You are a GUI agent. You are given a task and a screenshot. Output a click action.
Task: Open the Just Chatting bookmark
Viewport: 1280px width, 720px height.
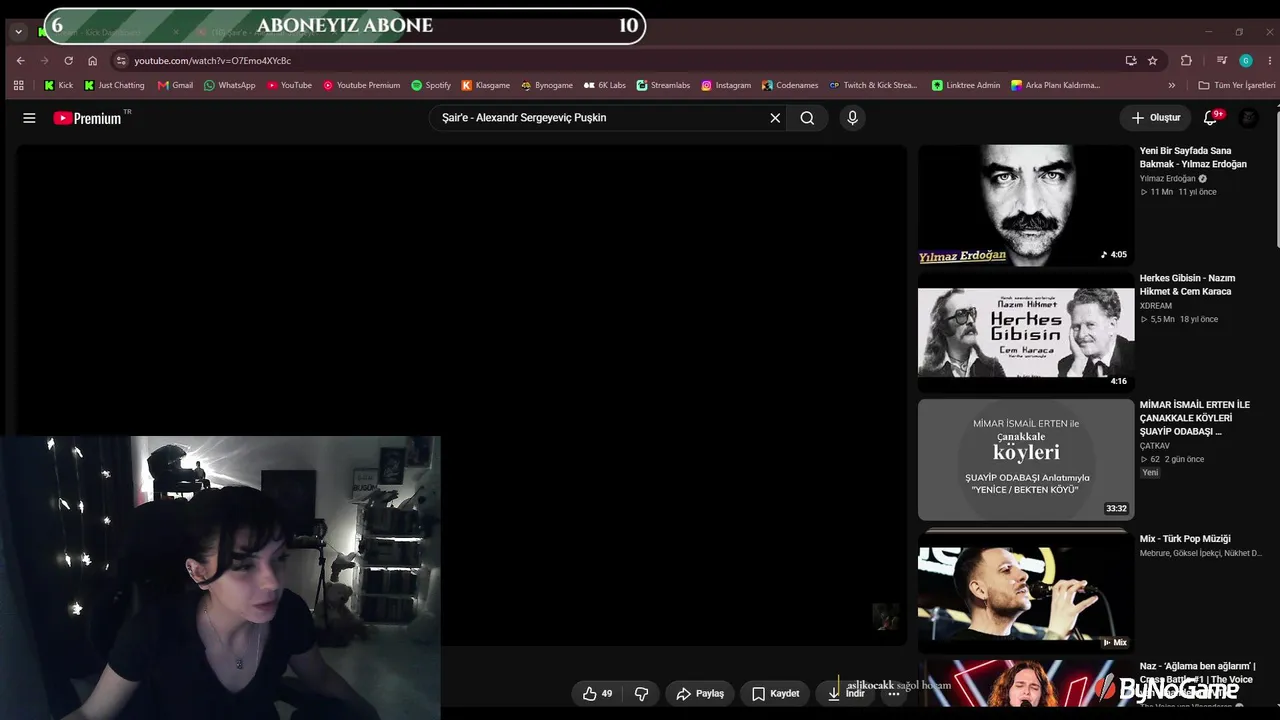pyautogui.click(x=114, y=85)
